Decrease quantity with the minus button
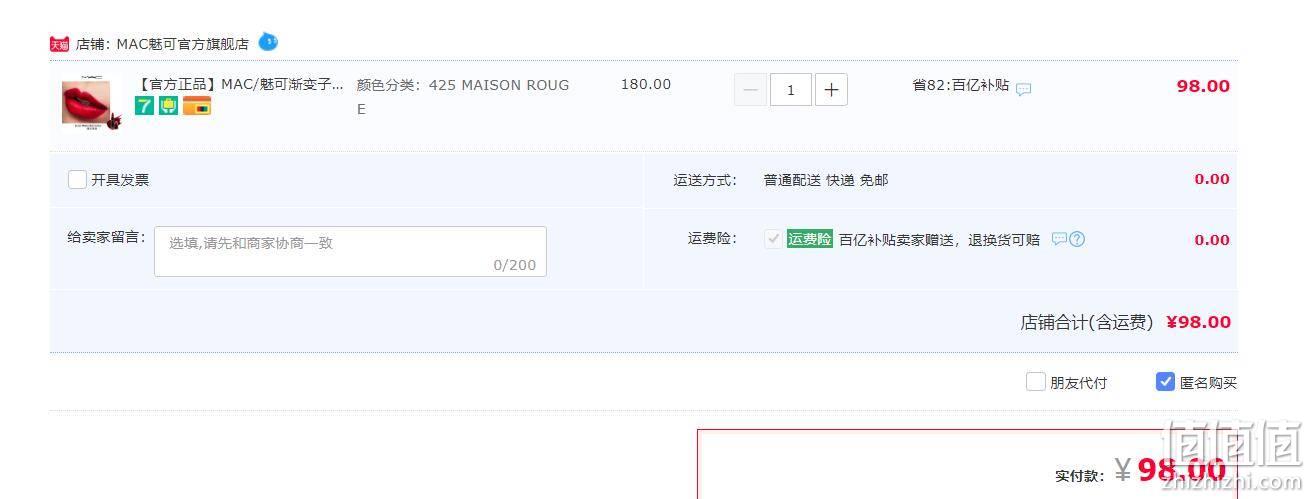The width and height of the screenshot is (1311, 499). click(x=751, y=90)
